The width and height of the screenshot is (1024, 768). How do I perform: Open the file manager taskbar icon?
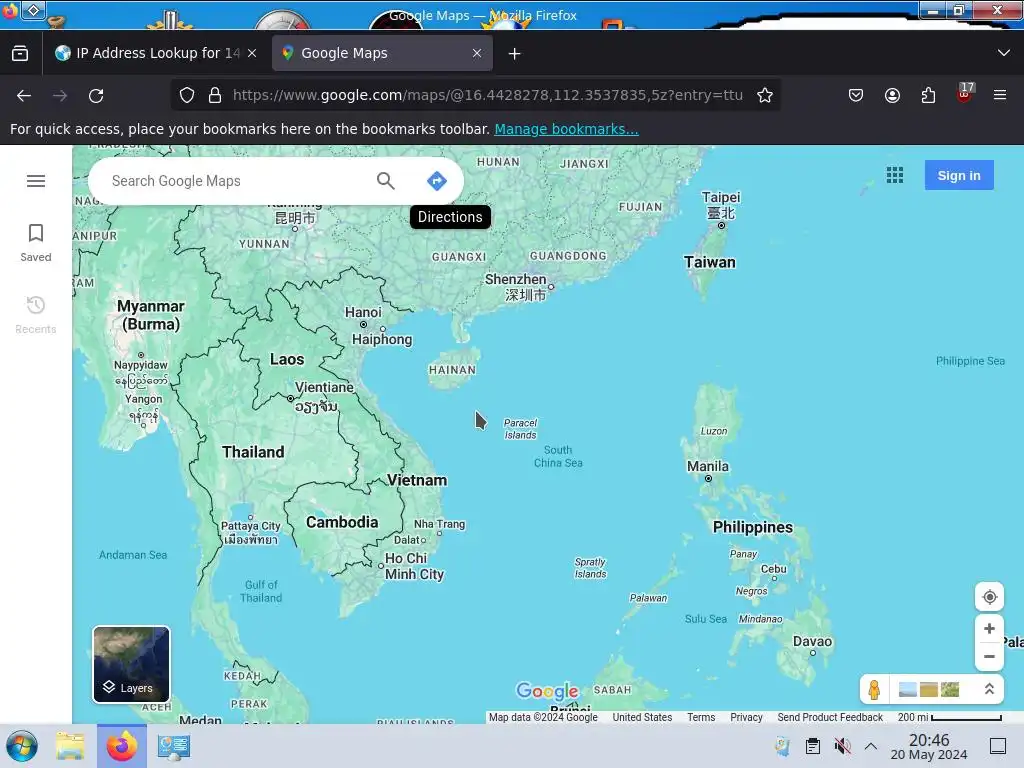coord(70,746)
